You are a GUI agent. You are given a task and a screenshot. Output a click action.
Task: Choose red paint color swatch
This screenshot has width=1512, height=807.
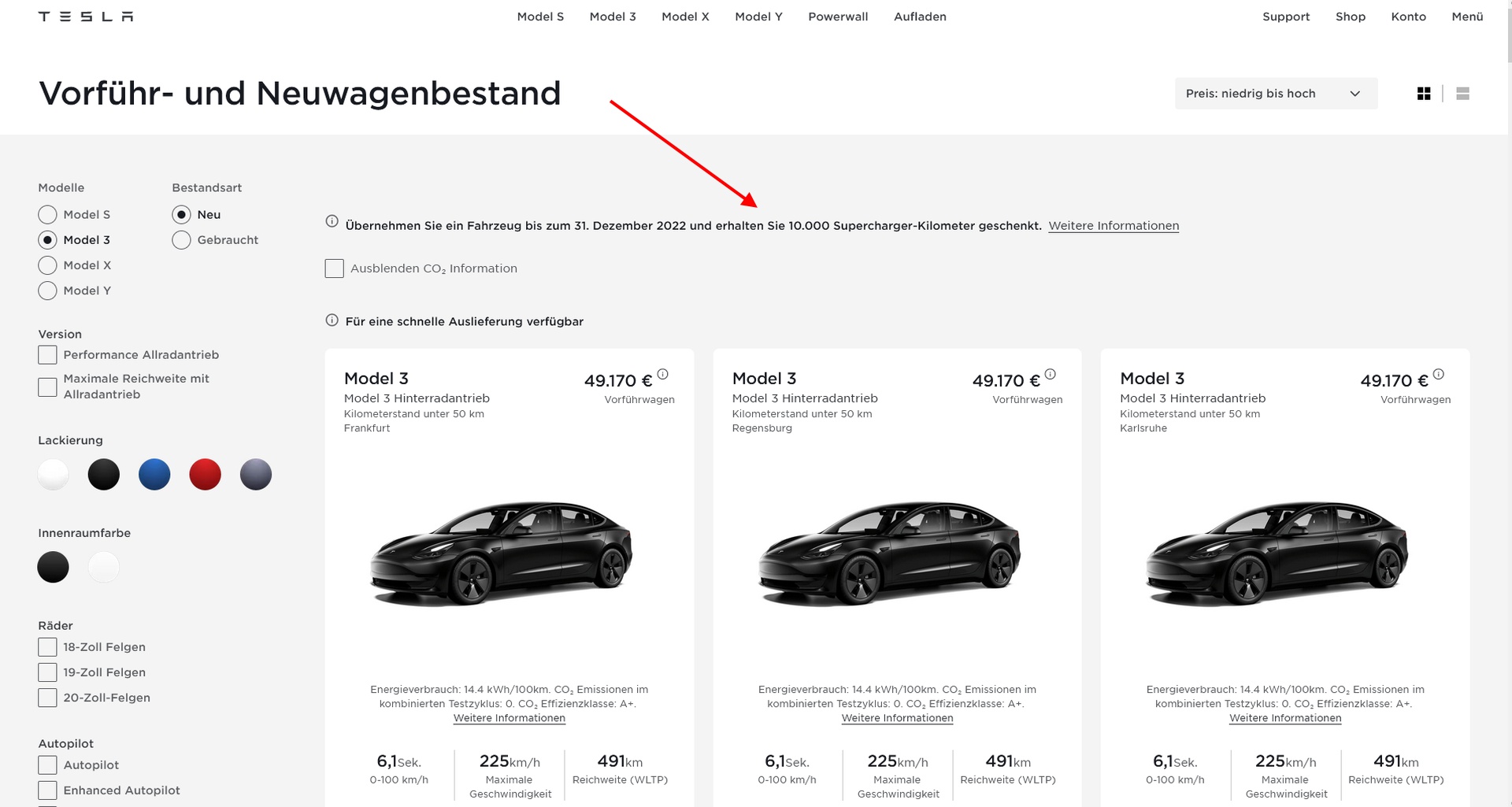[205, 475]
